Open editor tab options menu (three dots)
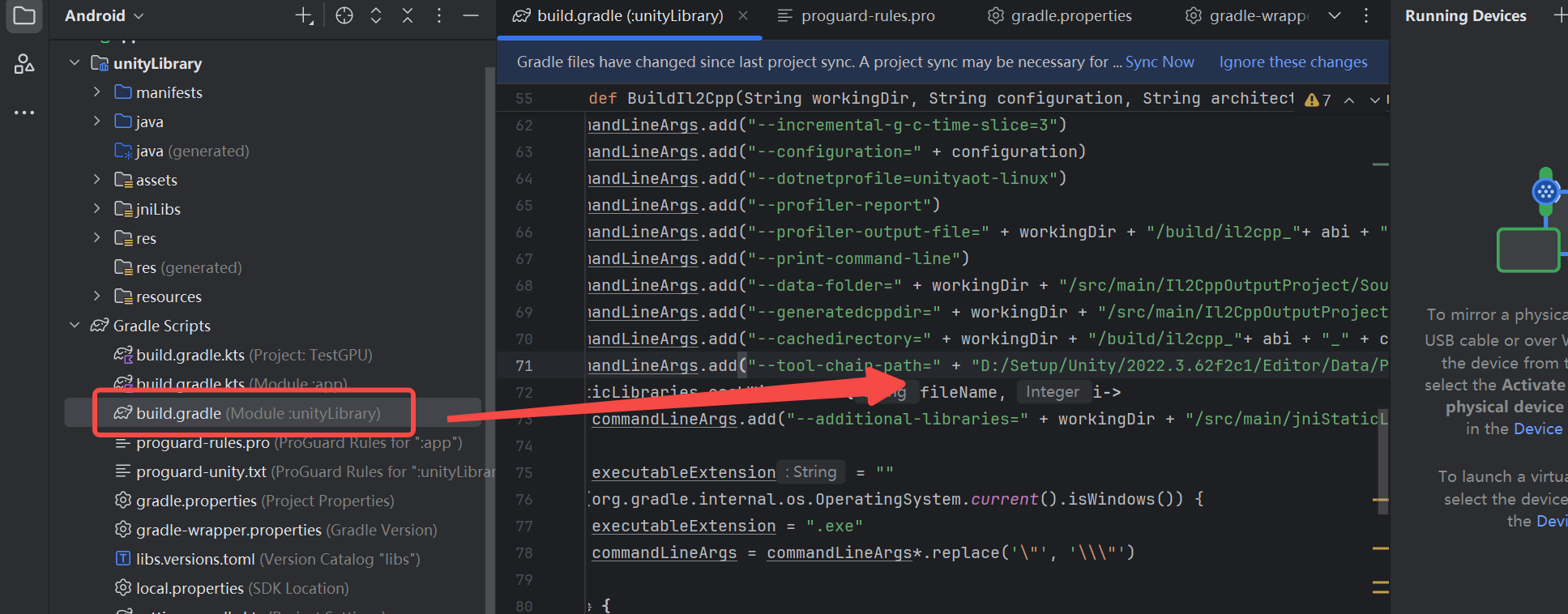 click(1366, 15)
